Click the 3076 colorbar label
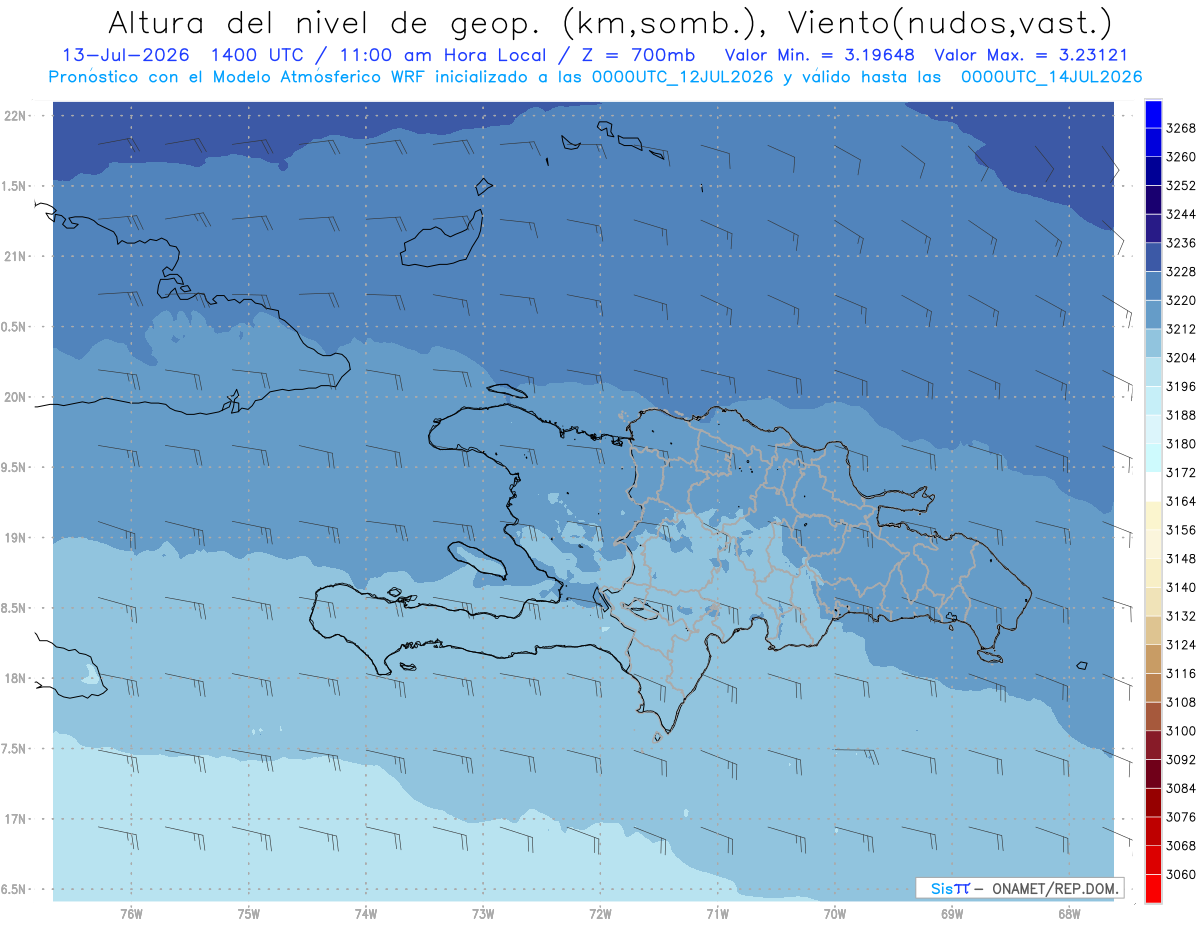Image resolution: width=1200 pixels, height=927 pixels. point(1181,817)
